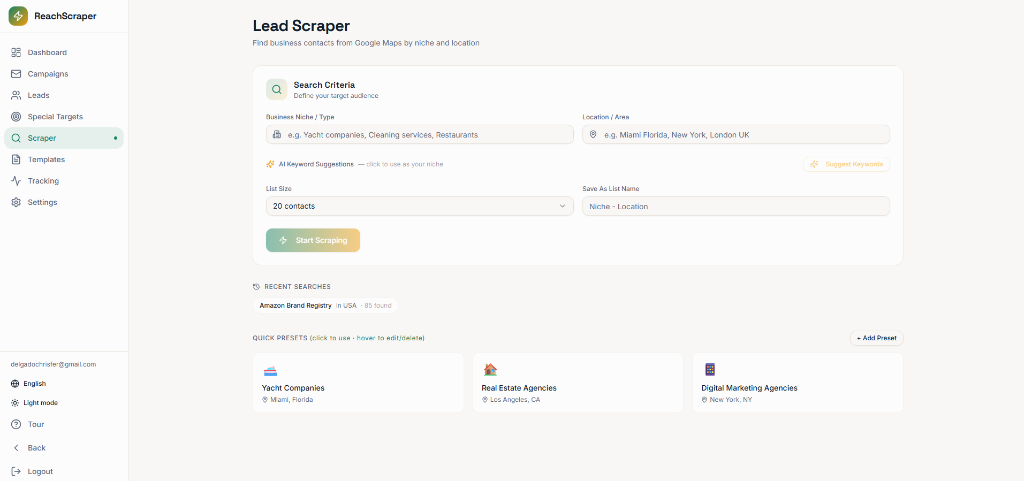1024x481 pixels.
Task: Click the Special Targets bullseye icon
Action: click(16, 117)
